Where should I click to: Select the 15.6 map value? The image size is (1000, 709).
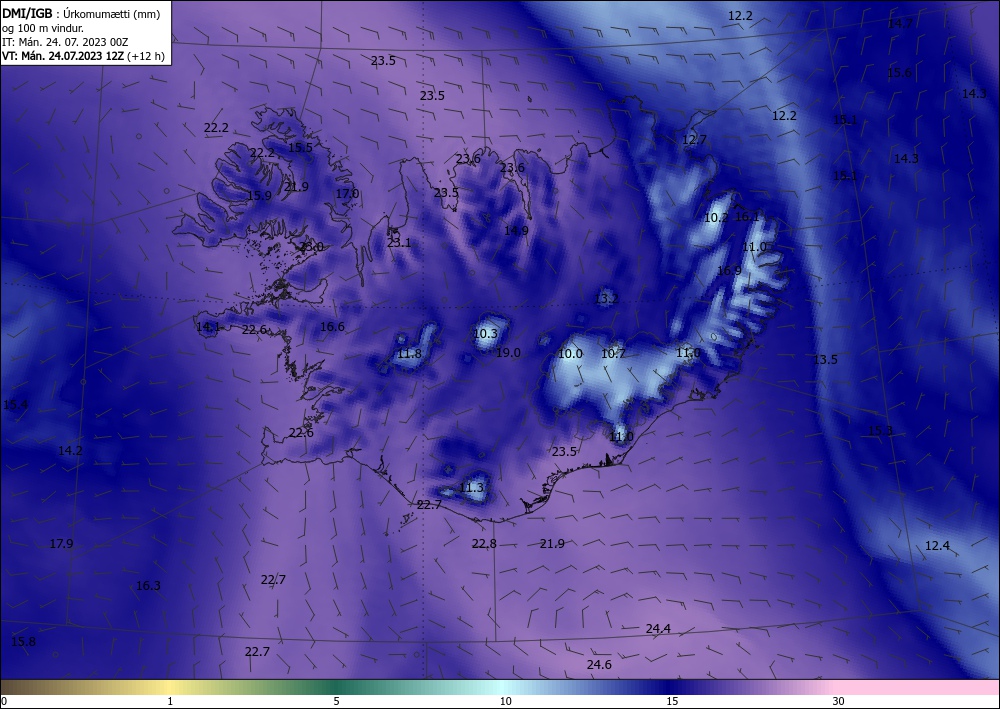(899, 73)
